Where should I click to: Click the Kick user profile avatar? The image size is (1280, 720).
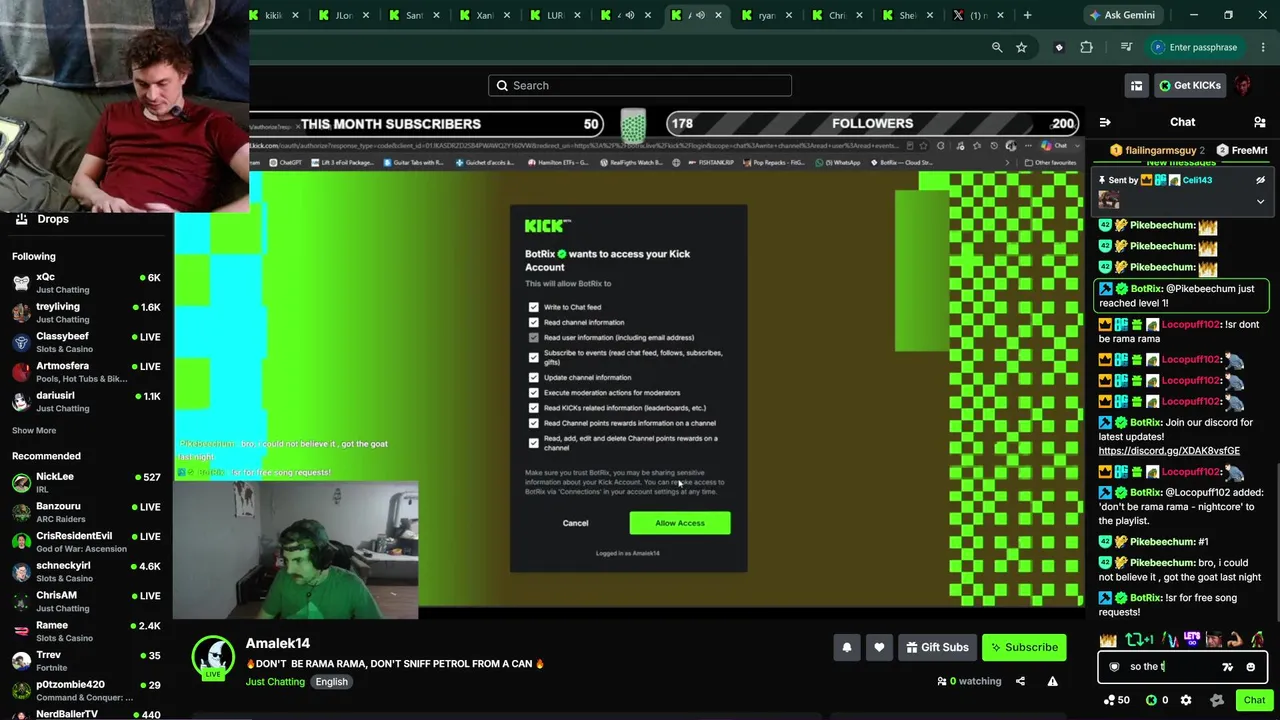1243,85
